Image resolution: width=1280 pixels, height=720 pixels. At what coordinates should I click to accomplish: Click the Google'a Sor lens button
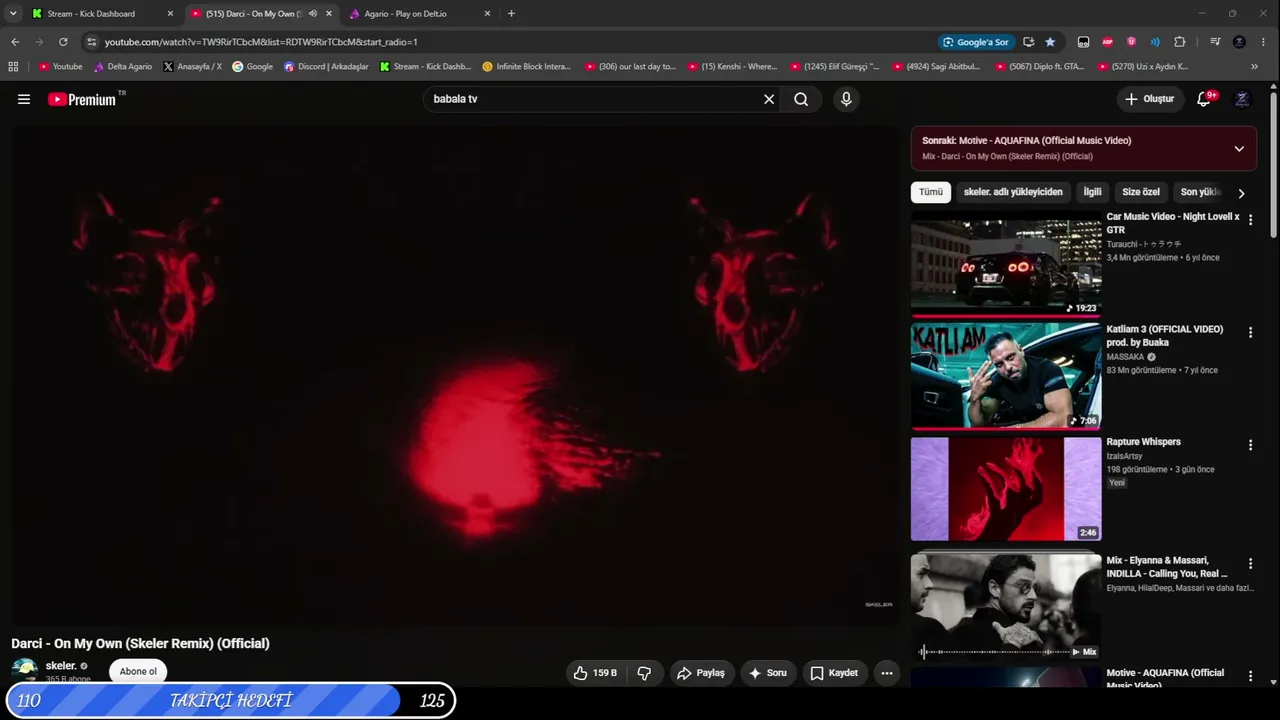[x=976, y=42]
